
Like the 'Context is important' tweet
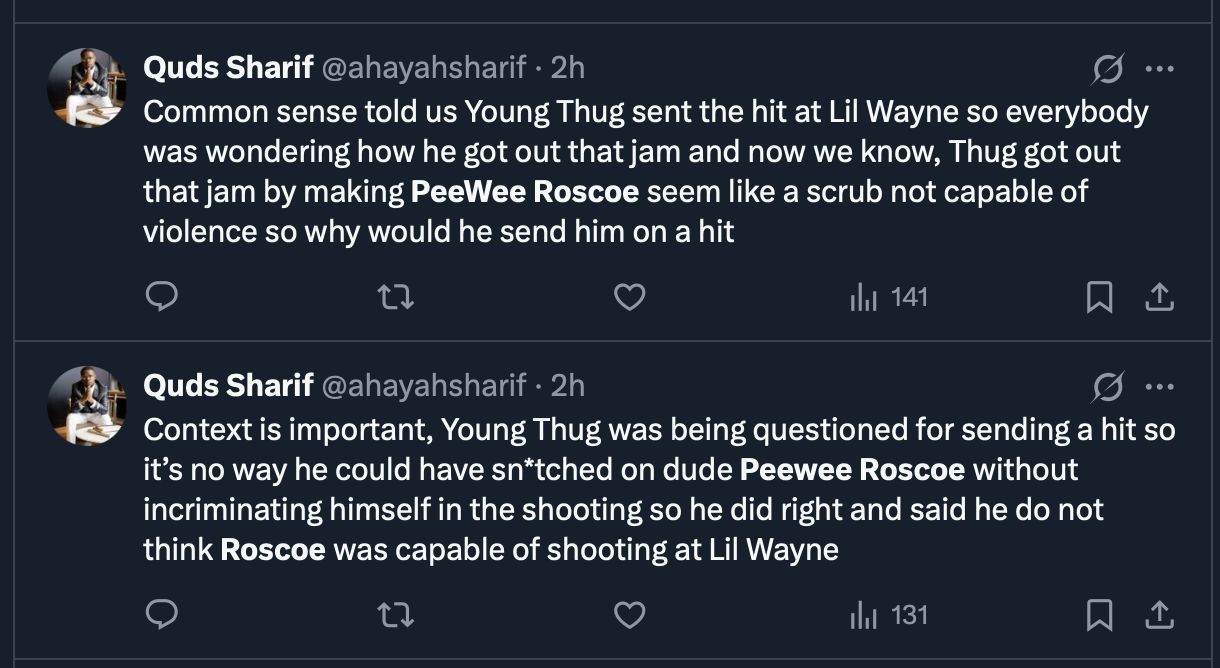(x=628, y=614)
